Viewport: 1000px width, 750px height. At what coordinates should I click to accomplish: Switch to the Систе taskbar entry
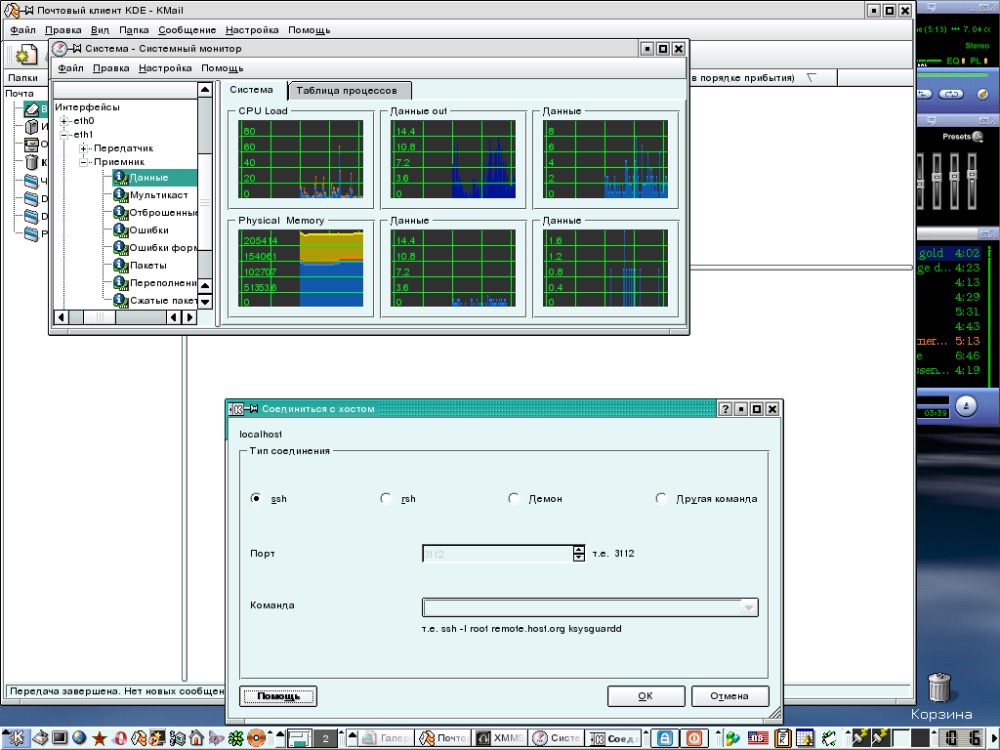pos(557,739)
